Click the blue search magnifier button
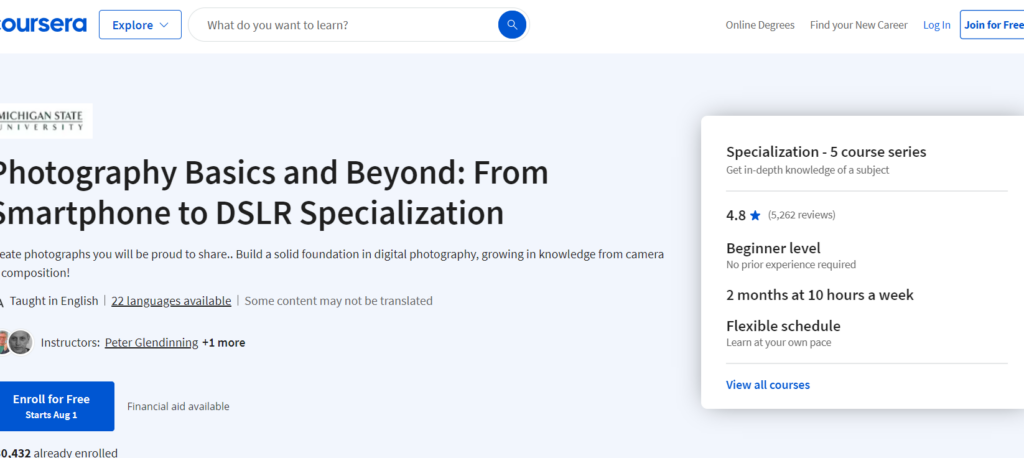The height and width of the screenshot is (458, 1024). (511, 25)
